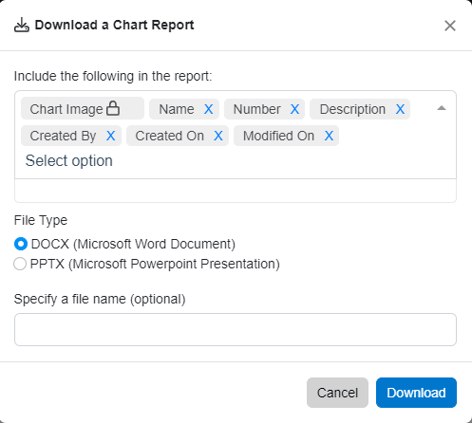
Task: Click the Description tag label
Action: tap(353, 109)
